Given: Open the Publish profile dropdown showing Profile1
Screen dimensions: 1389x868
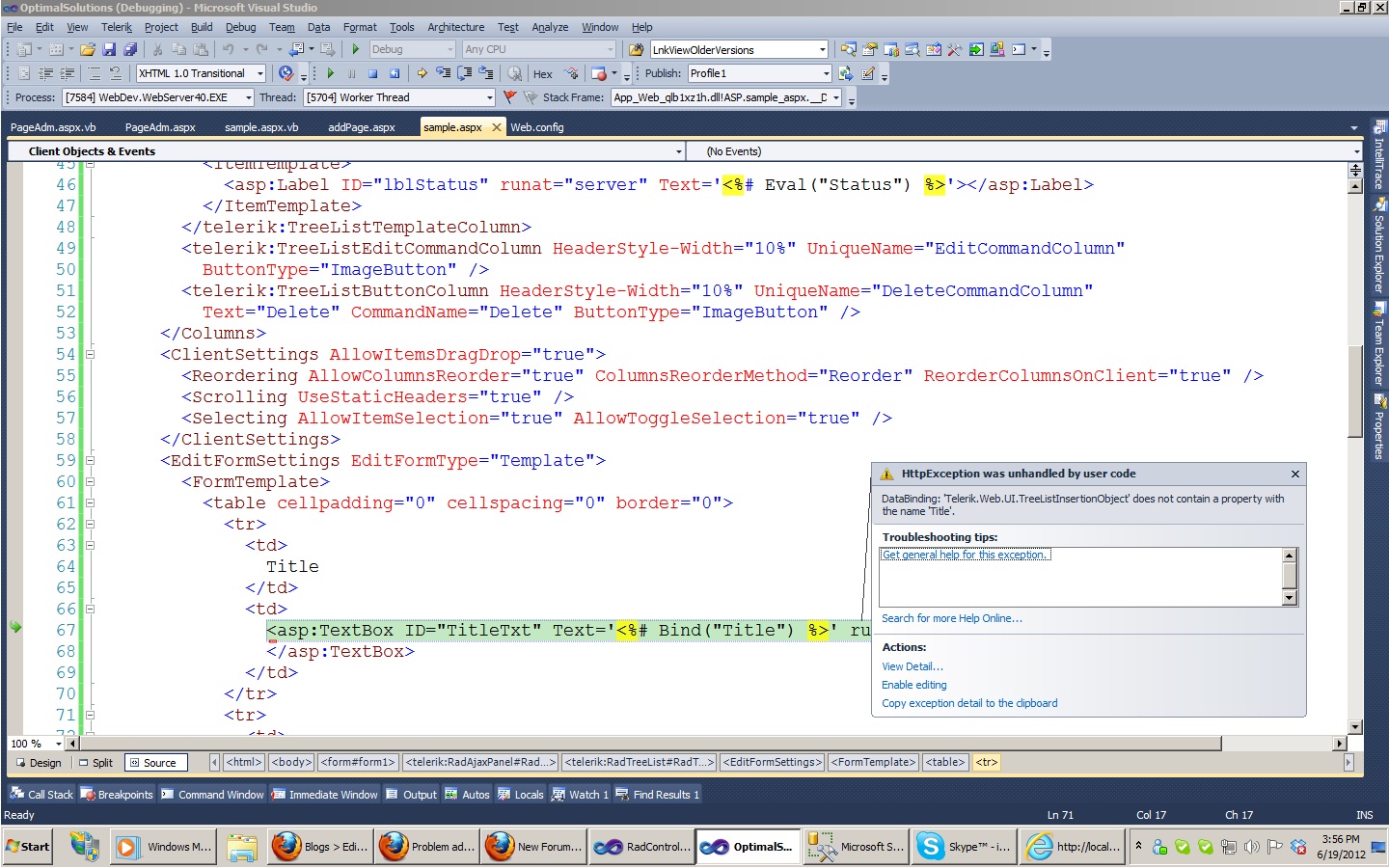Looking at the screenshot, I should pyautogui.click(x=759, y=73).
